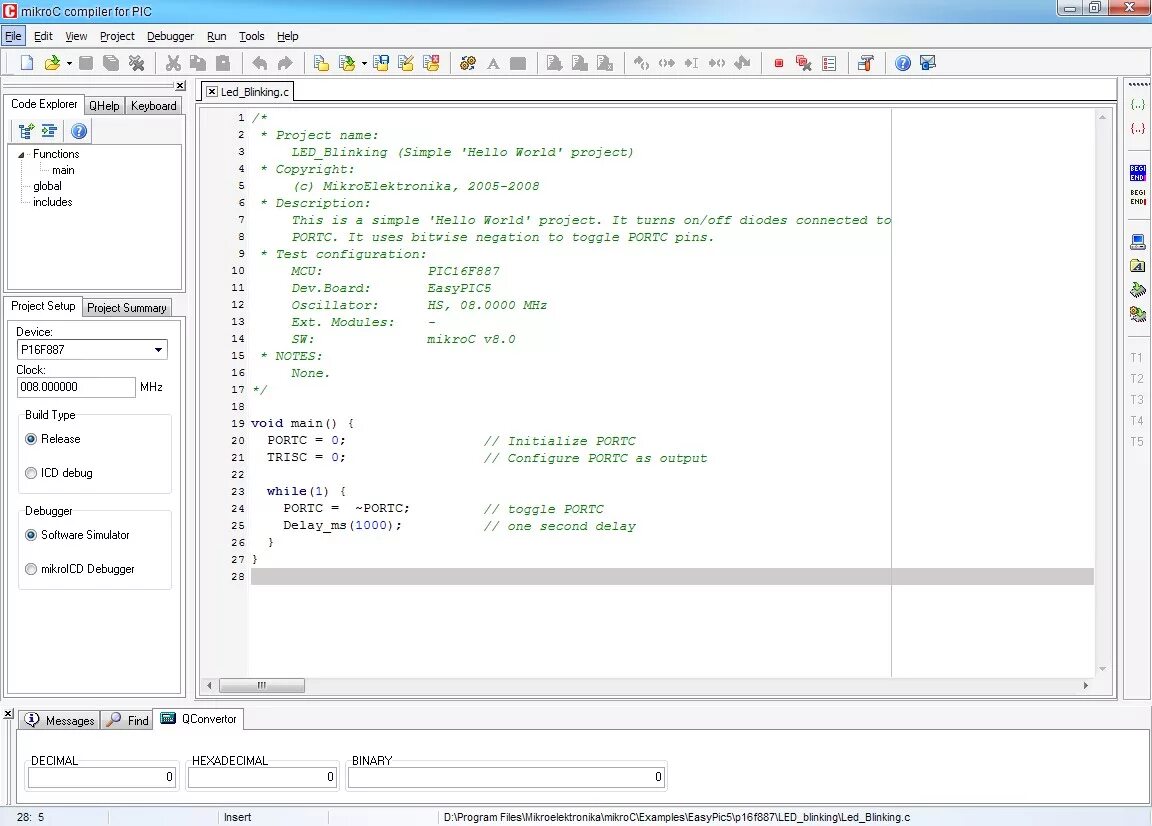Open help with the blue question mark icon
Image resolution: width=1152 pixels, height=826 pixels.
tap(903, 63)
